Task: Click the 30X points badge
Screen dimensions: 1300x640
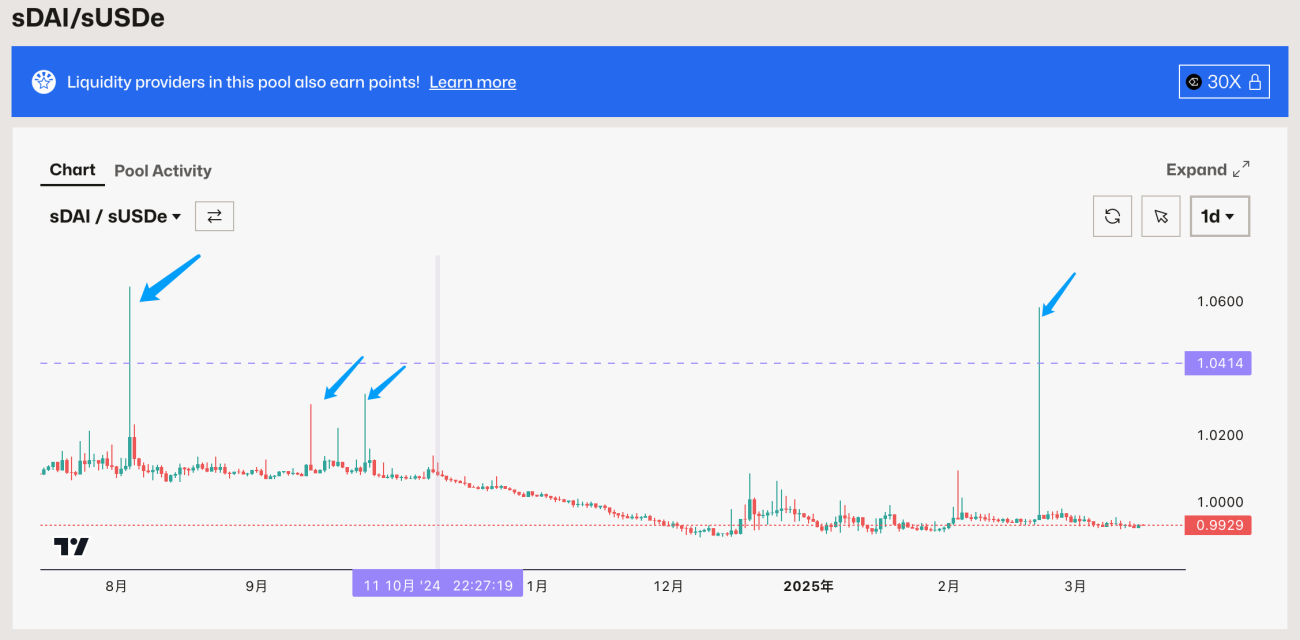Action: pyautogui.click(x=1224, y=82)
